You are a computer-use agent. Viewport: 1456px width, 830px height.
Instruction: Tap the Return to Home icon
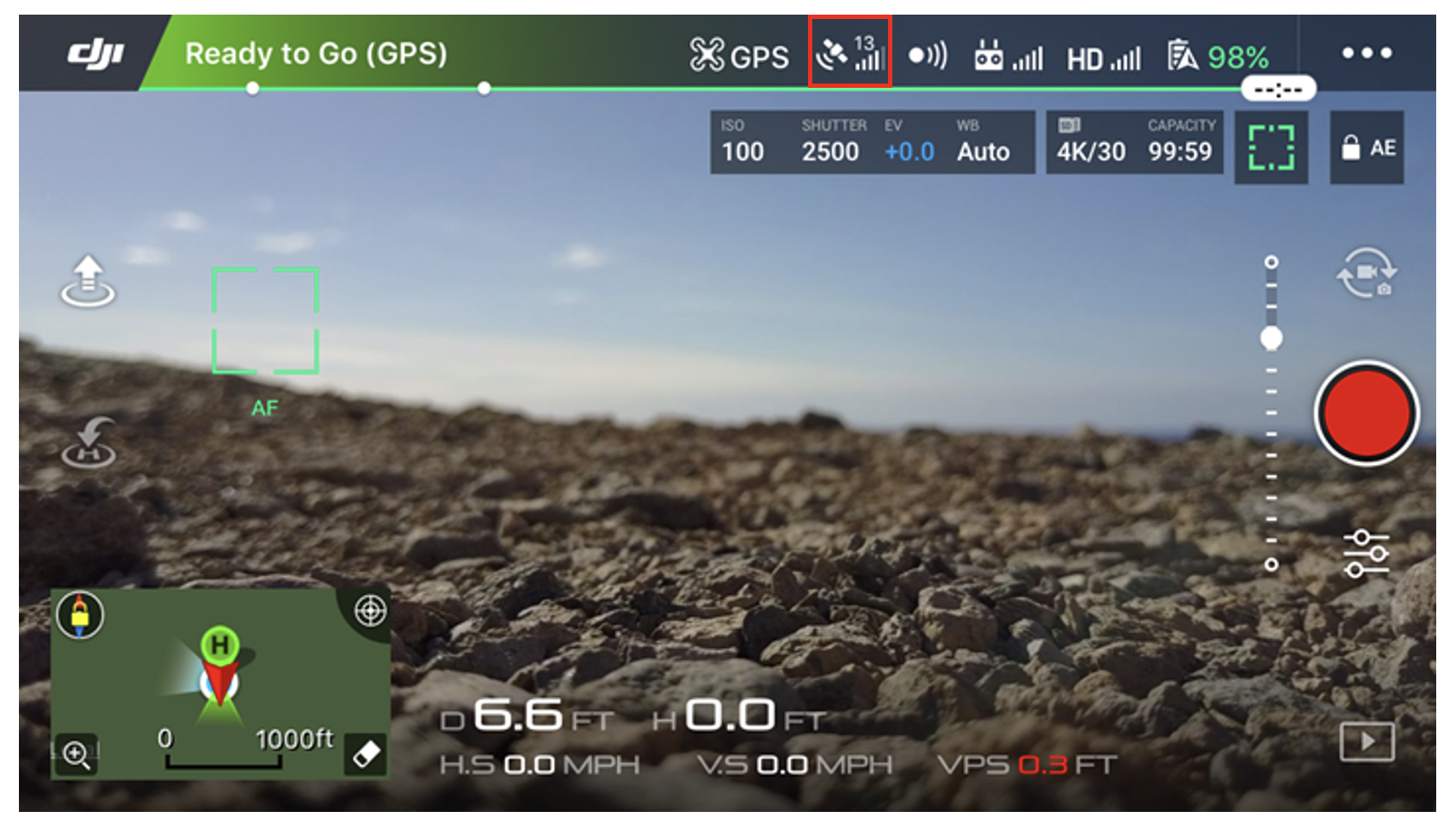tap(88, 443)
